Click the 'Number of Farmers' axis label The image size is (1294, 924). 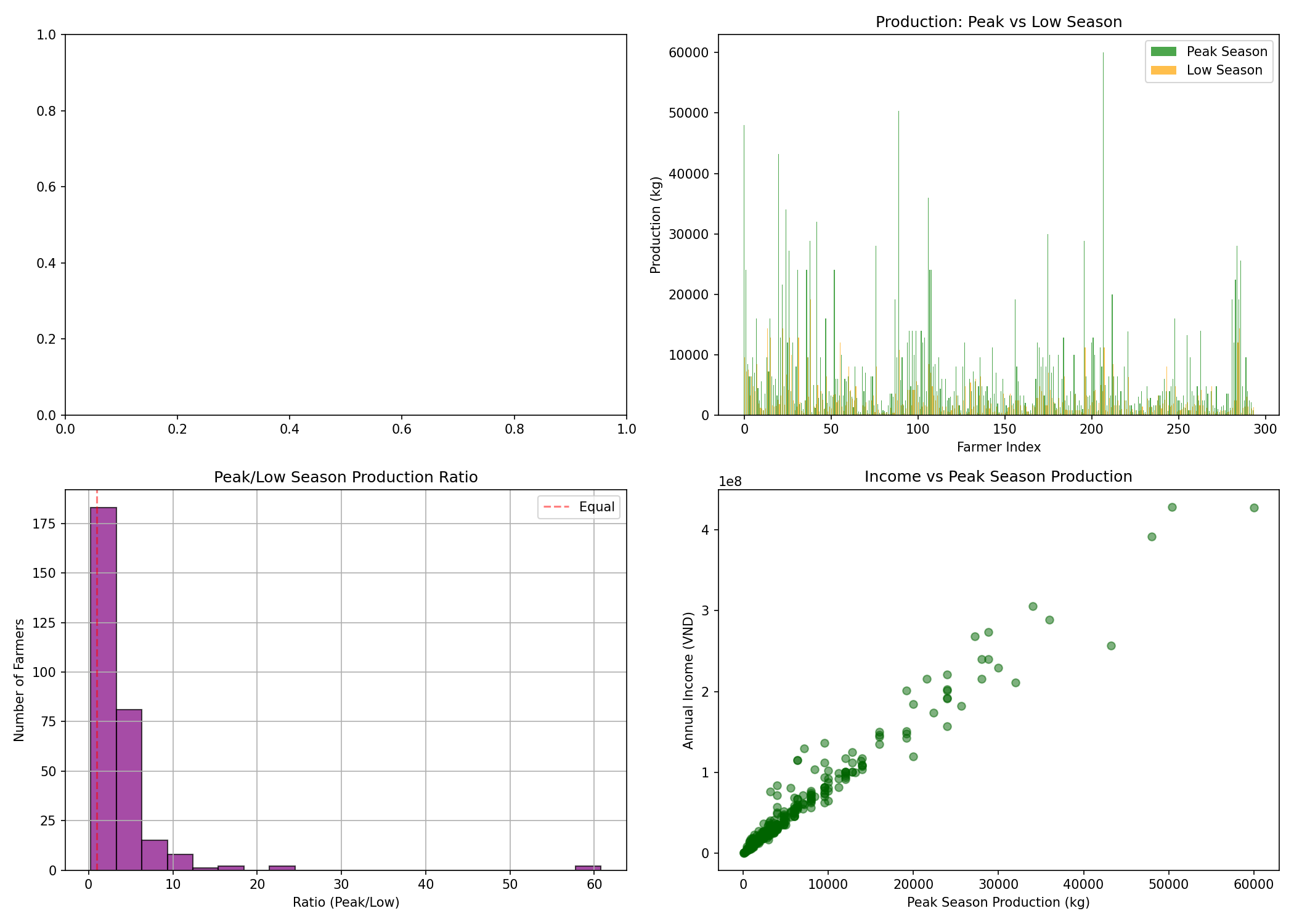click(19, 680)
